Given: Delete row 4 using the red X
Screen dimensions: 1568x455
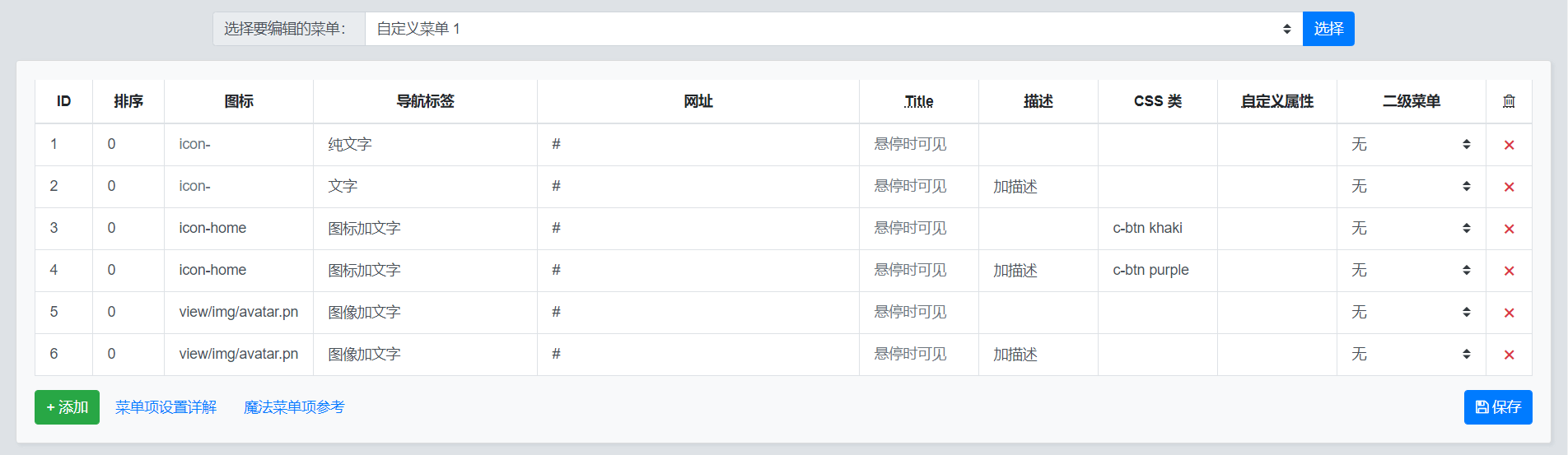Looking at the screenshot, I should [1509, 271].
